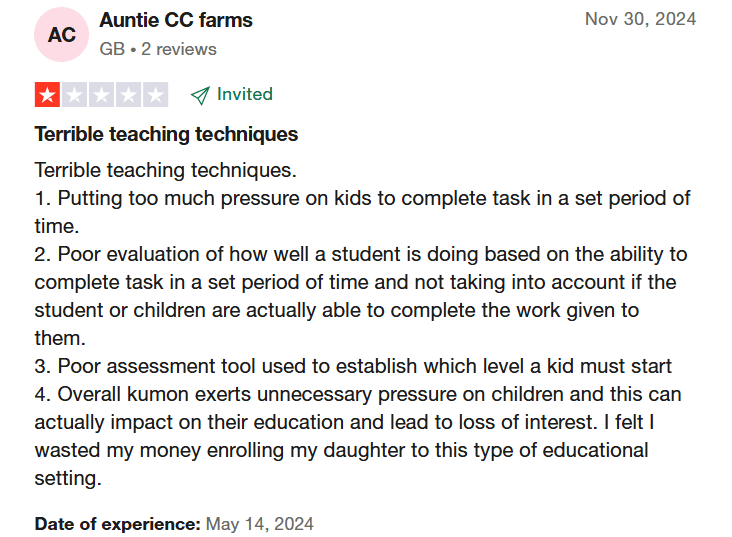Click the red filled first star
This screenshot has height=537, width=732.
[47, 95]
